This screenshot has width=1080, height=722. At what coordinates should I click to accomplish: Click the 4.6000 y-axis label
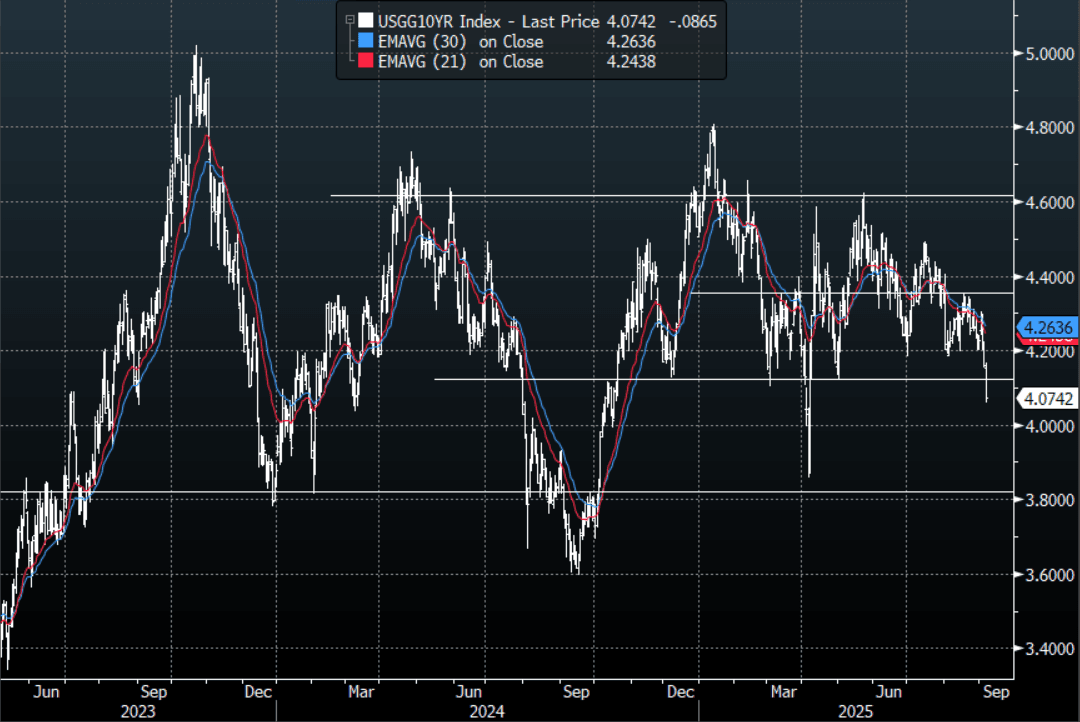coord(1045,202)
